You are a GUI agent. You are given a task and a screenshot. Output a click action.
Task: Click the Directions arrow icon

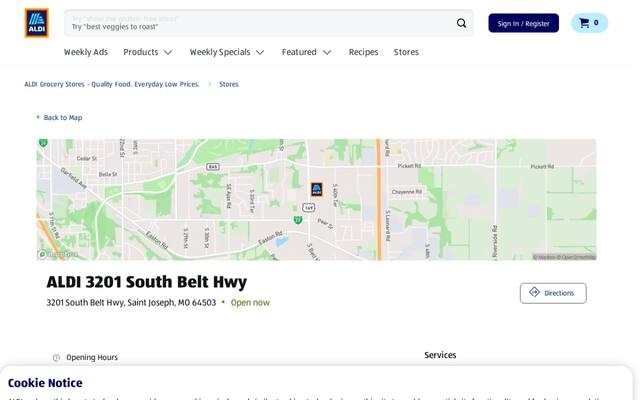(x=534, y=292)
